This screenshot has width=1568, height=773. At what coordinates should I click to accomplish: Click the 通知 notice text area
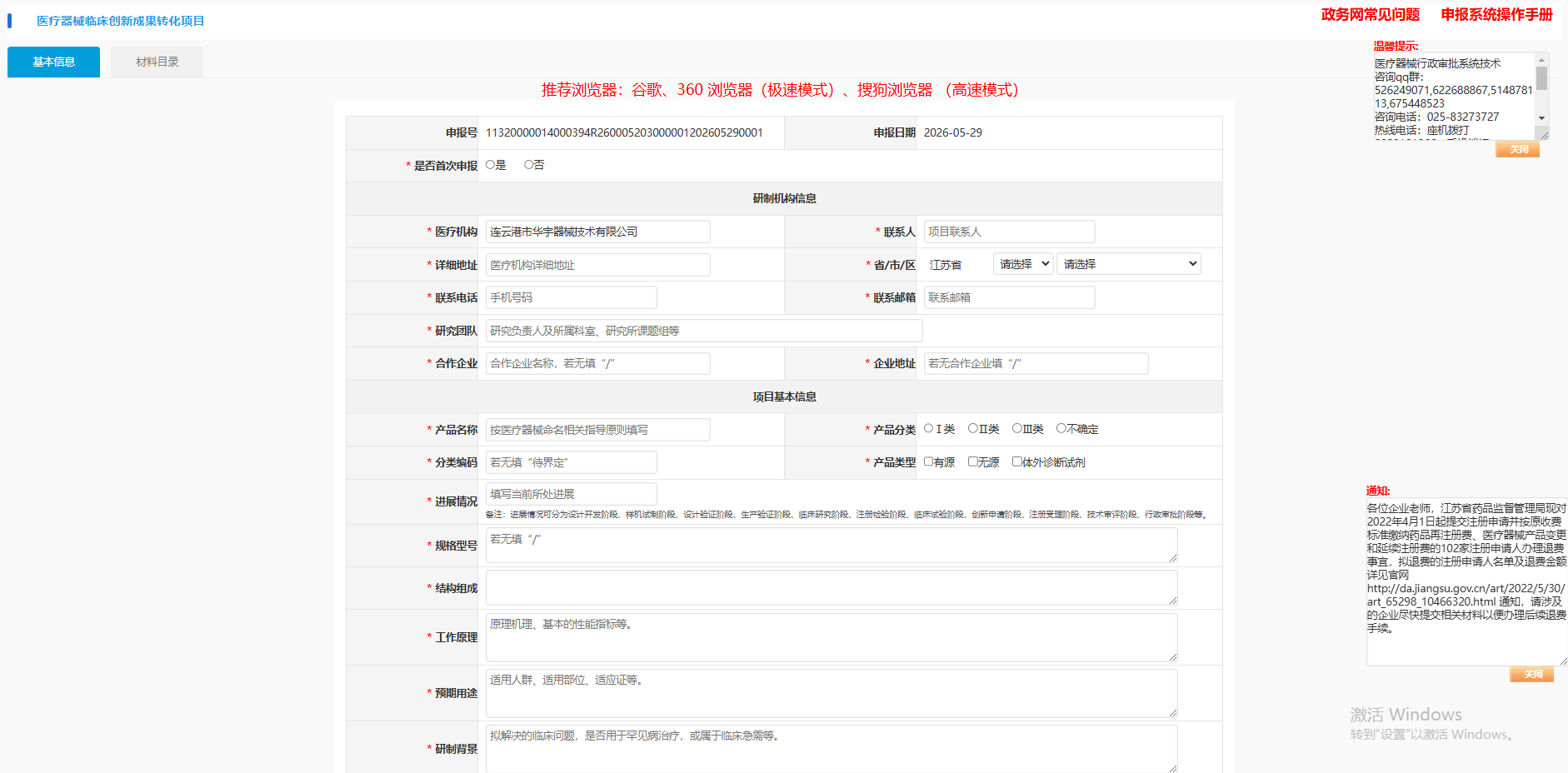pos(1466,581)
